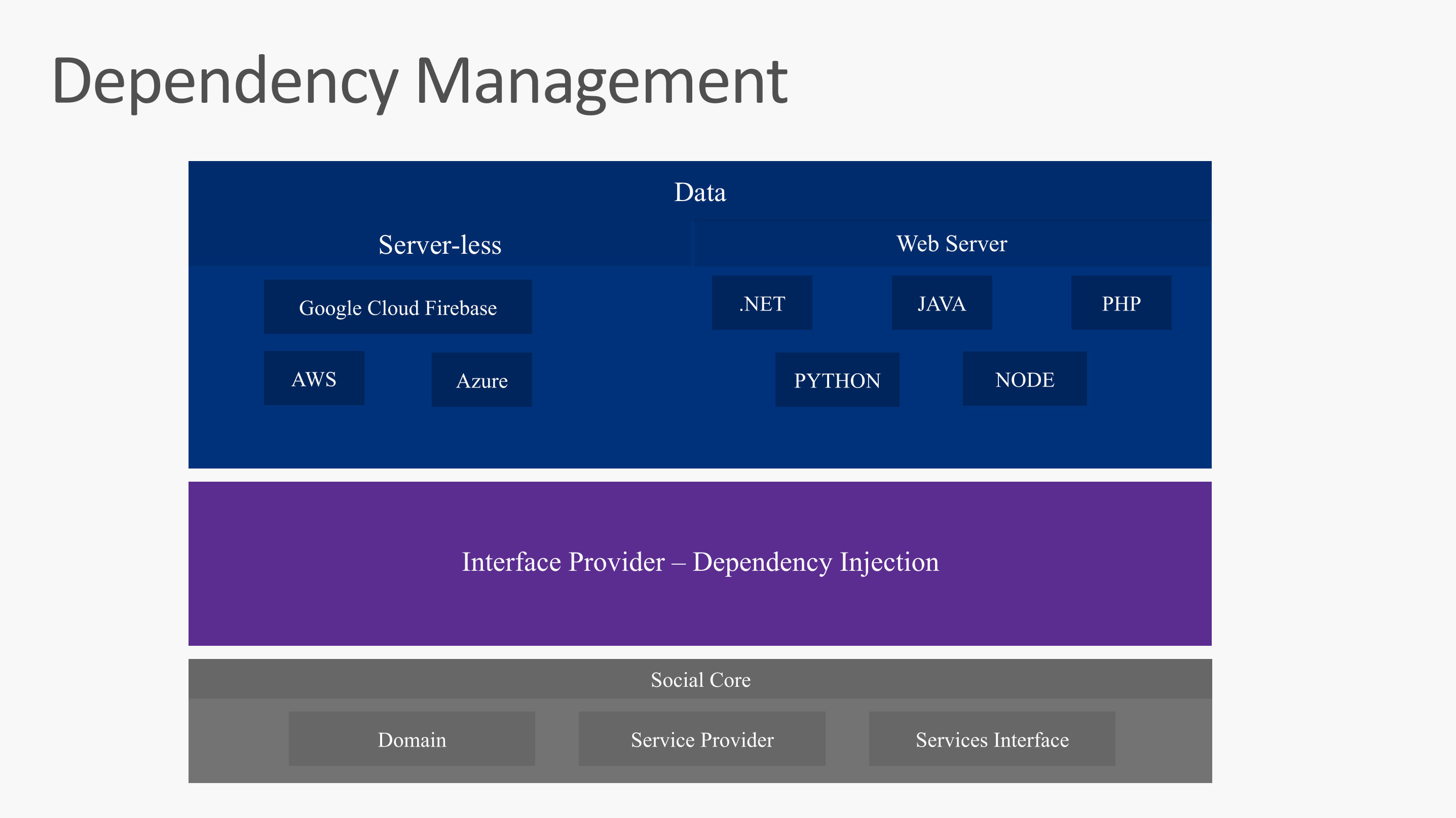Click gray Social Core panel background
The height and width of the screenshot is (818, 1456).
237,740
